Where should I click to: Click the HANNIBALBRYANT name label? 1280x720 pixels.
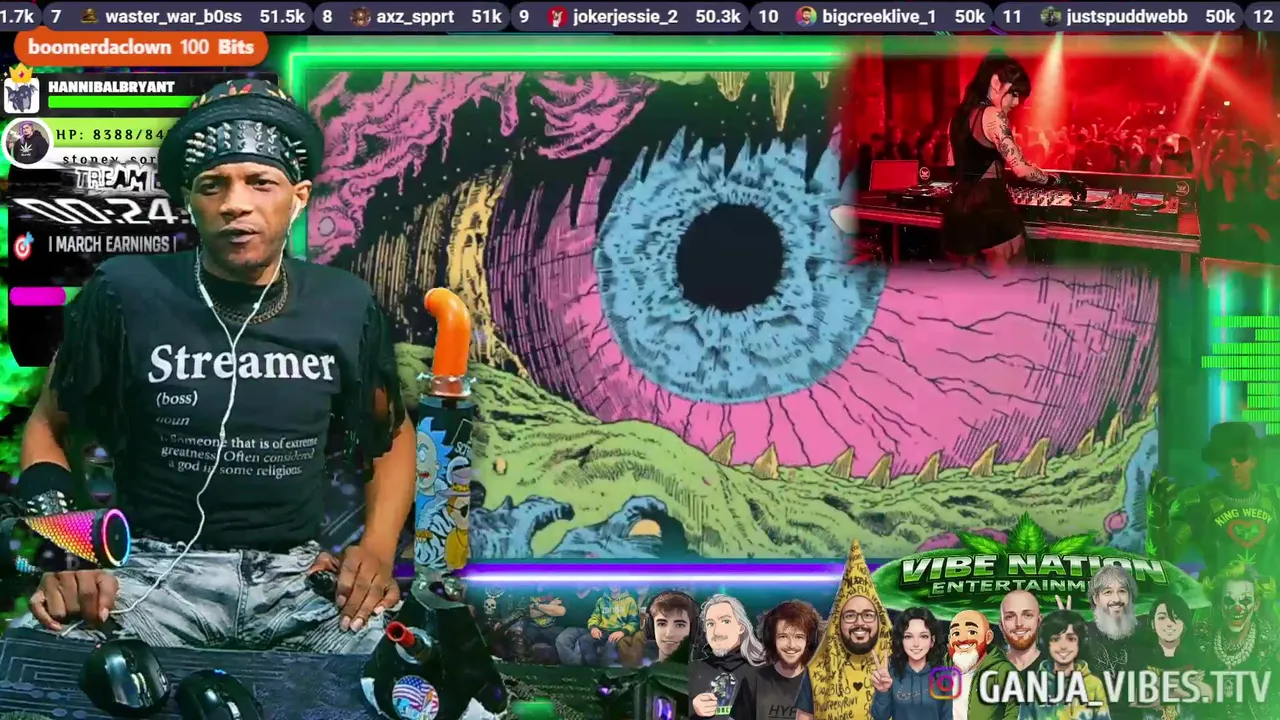tap(111, 87)
